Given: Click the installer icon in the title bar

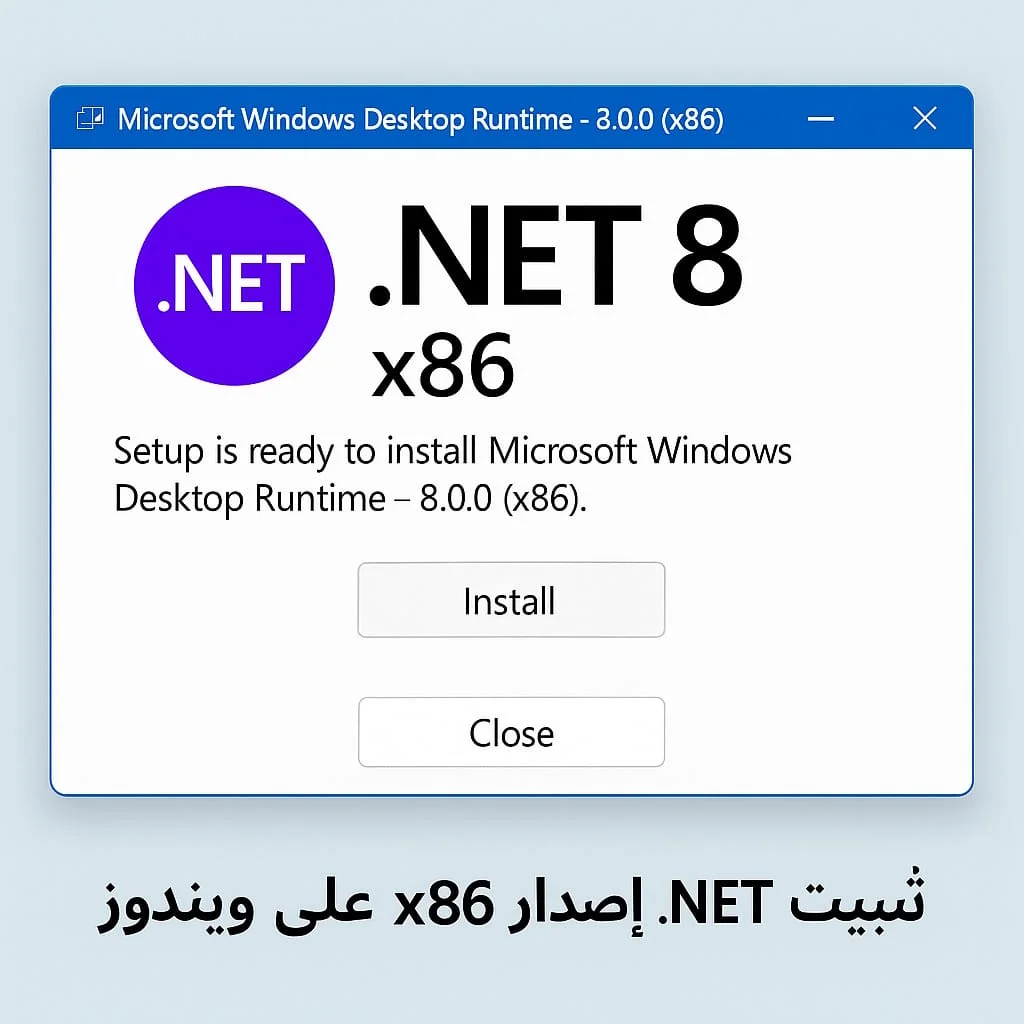Looking at the screenshot, I should pos(90,120).
